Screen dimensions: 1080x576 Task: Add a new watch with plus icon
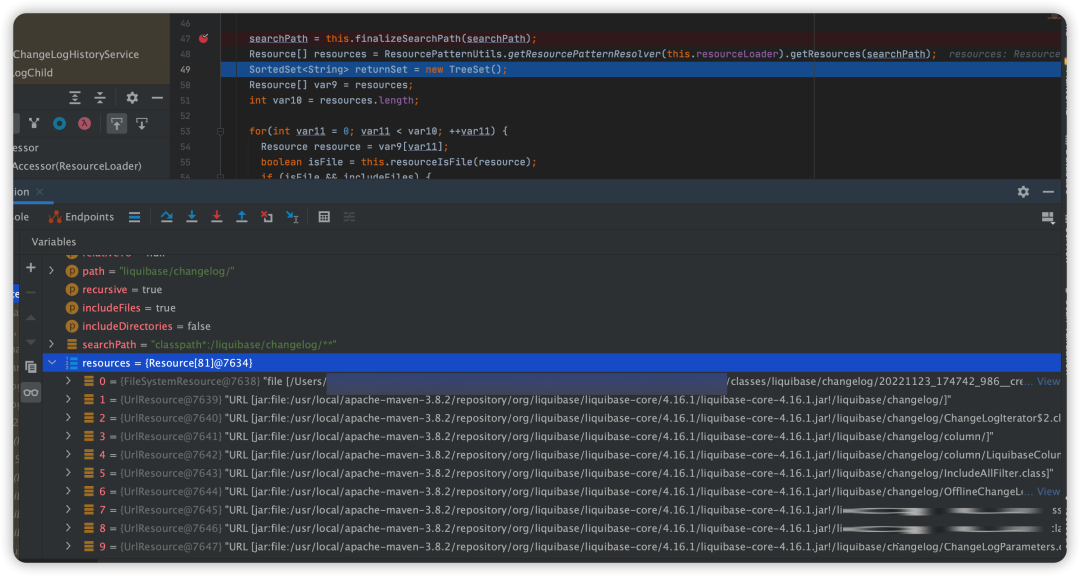[x=31, y=268]
